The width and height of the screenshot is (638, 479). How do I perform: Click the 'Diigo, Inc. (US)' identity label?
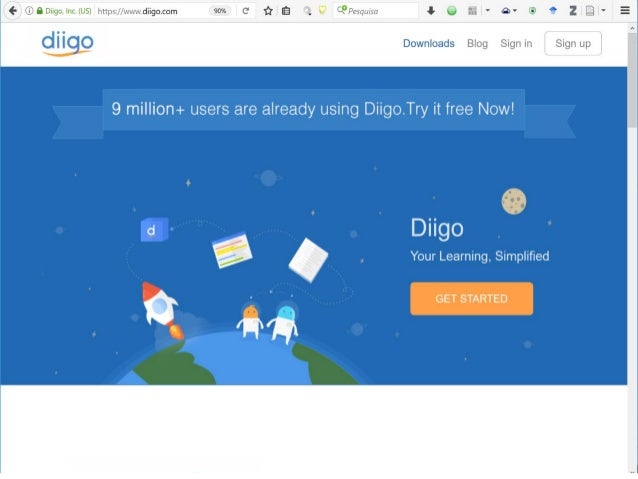(68, 11)
